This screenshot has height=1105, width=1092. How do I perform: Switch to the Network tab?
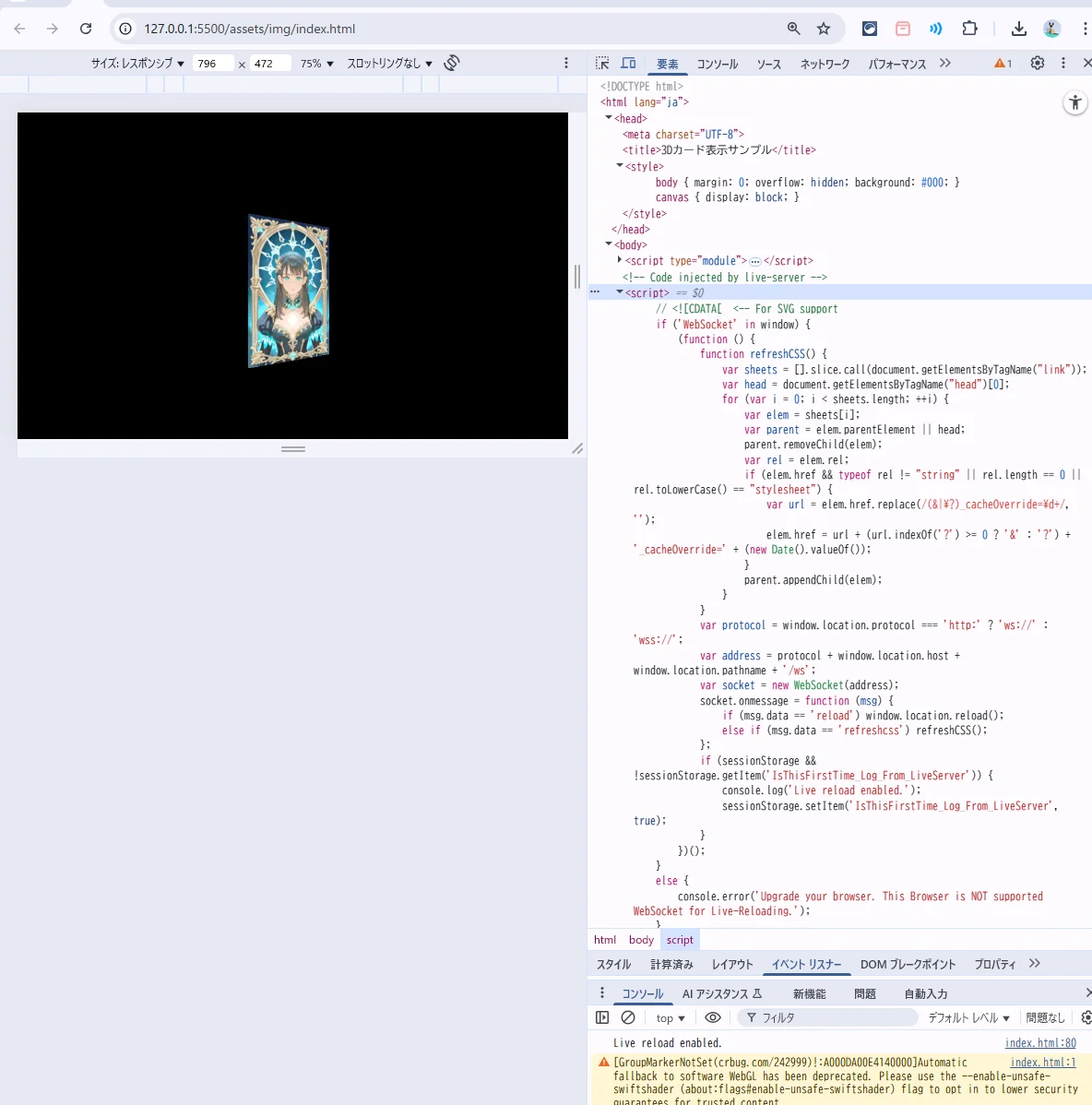tap(825, 64)
